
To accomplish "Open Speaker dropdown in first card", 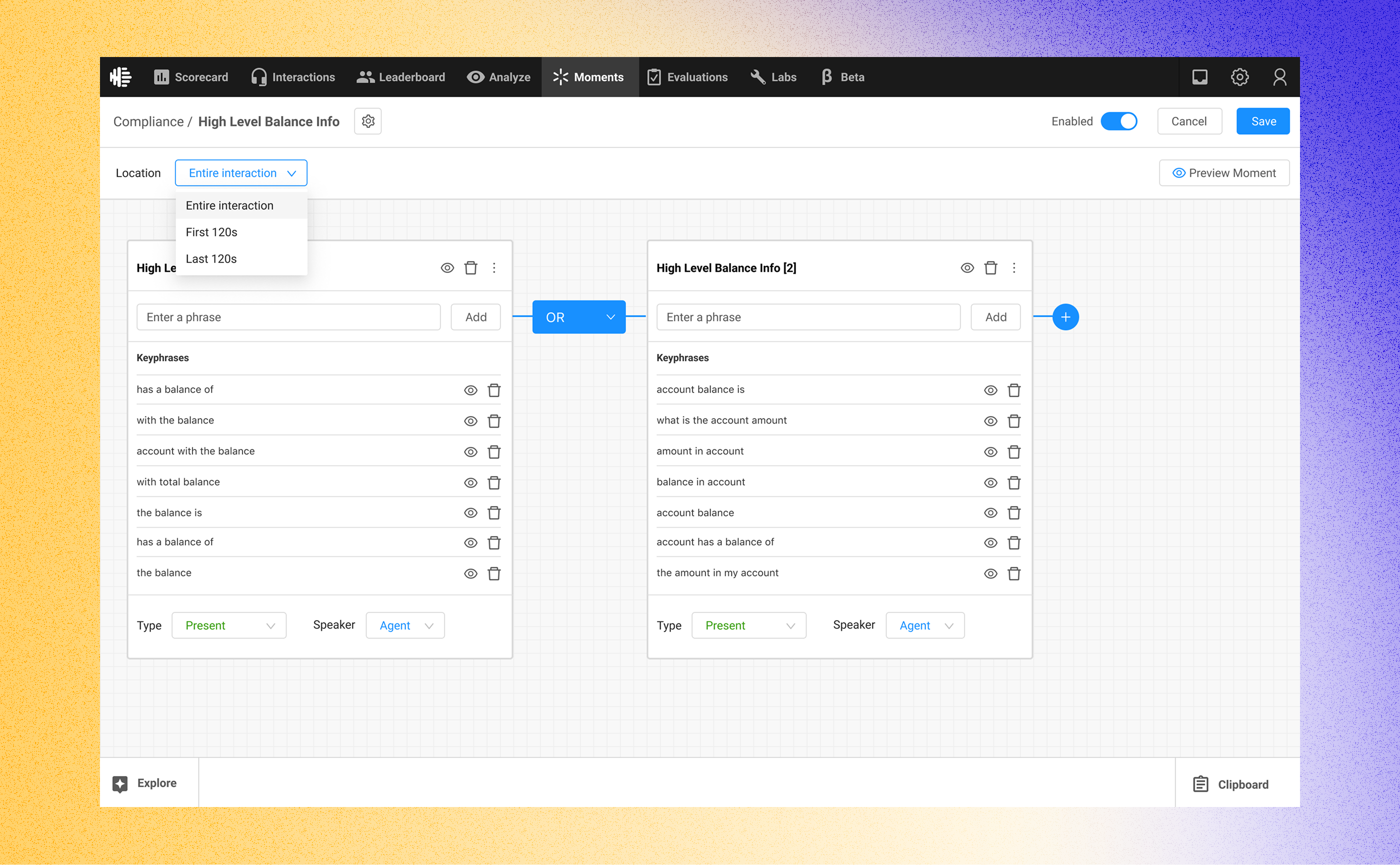I will 405,625.
